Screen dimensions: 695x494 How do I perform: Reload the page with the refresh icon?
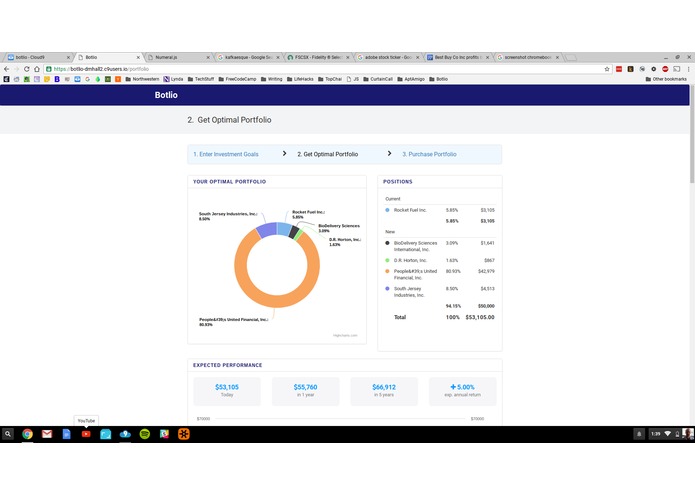27,69
